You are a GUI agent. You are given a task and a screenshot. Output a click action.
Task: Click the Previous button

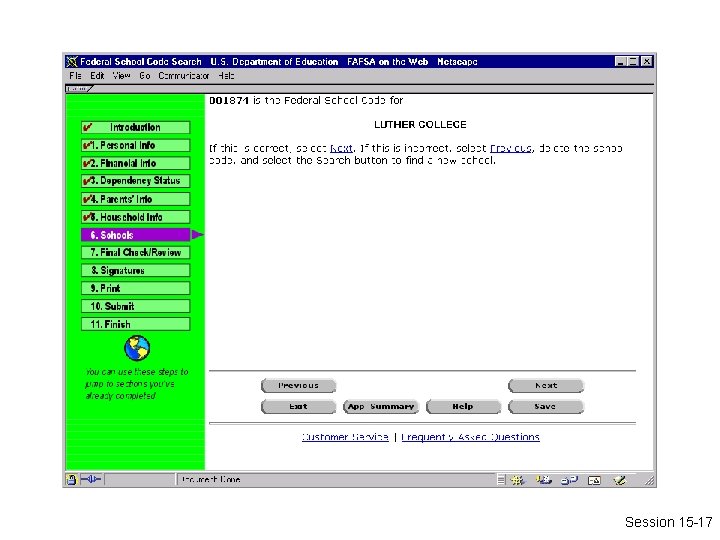click(x=298, y=385)
